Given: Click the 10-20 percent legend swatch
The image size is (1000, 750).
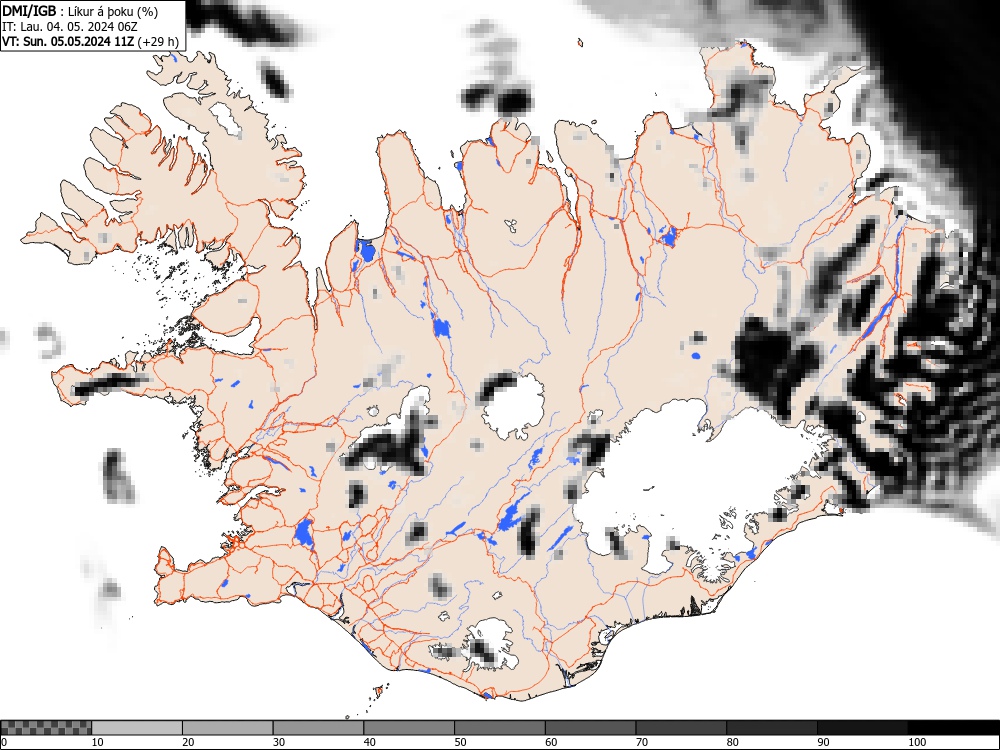Looking at the screenshot, I should point(137,728).
